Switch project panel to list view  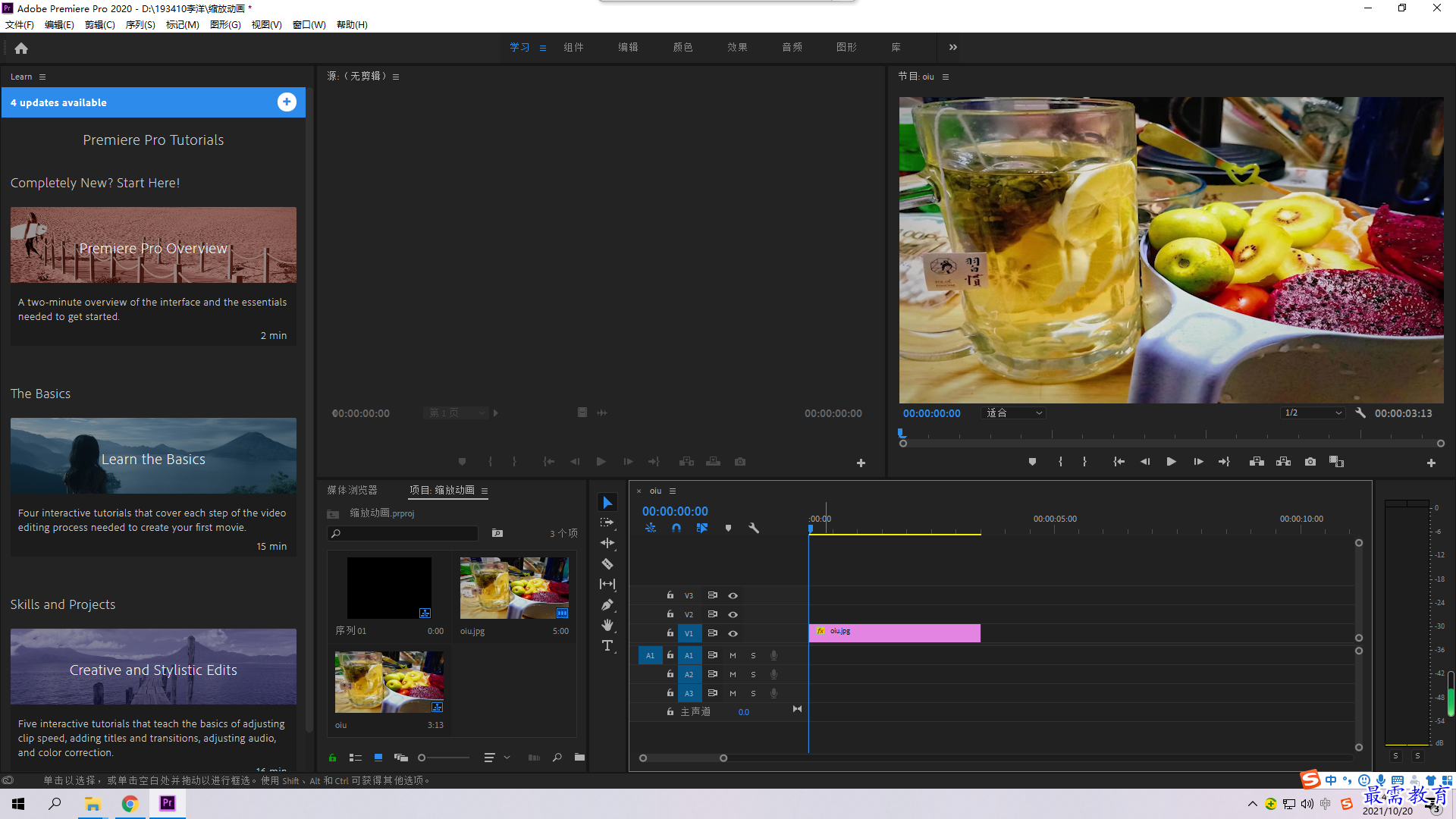pyautogui.click(x=355, y=758)
